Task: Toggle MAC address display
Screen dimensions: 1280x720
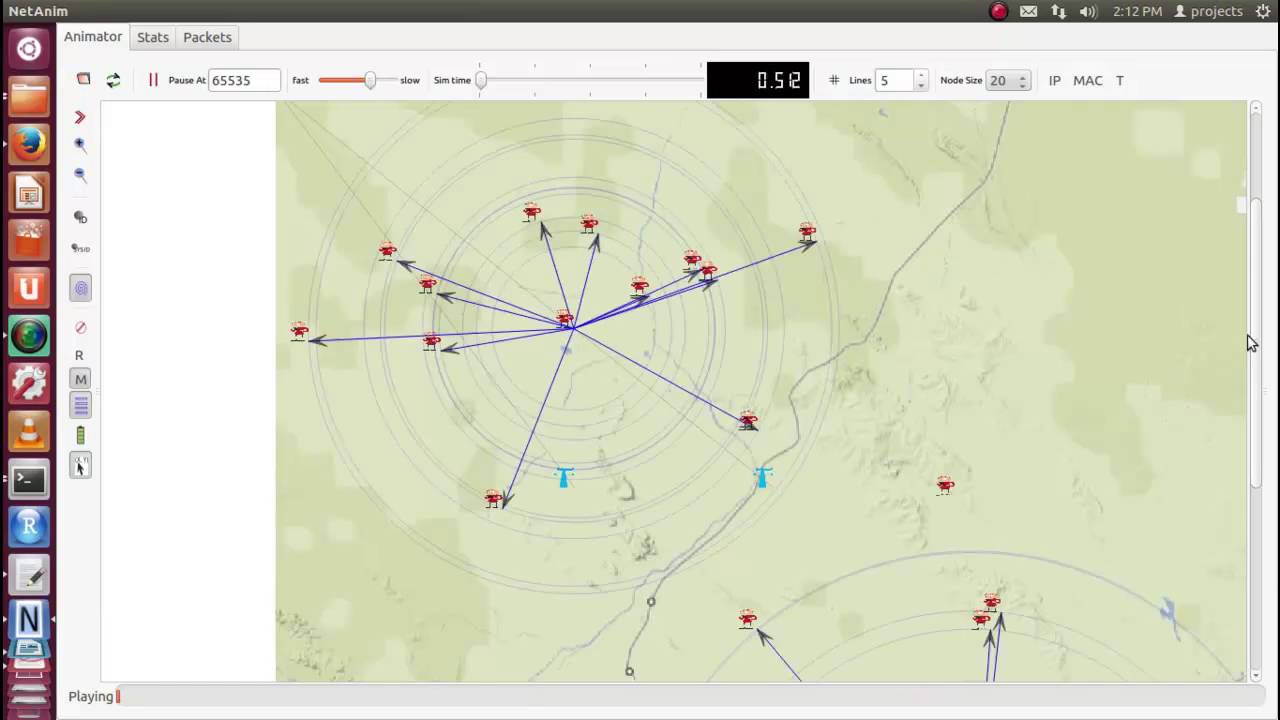Action: (1088, 80)
